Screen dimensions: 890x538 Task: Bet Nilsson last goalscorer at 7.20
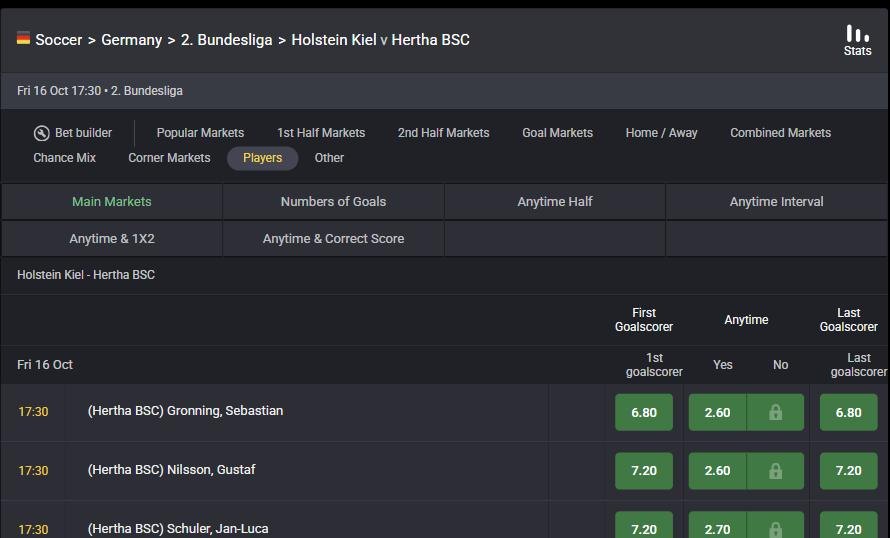[x=849, y=470]
